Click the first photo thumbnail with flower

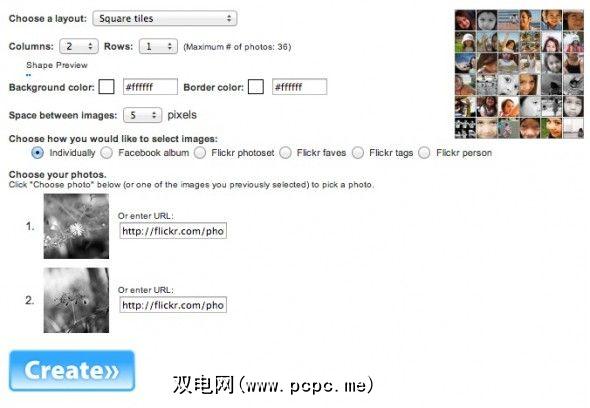coord(76,226)
